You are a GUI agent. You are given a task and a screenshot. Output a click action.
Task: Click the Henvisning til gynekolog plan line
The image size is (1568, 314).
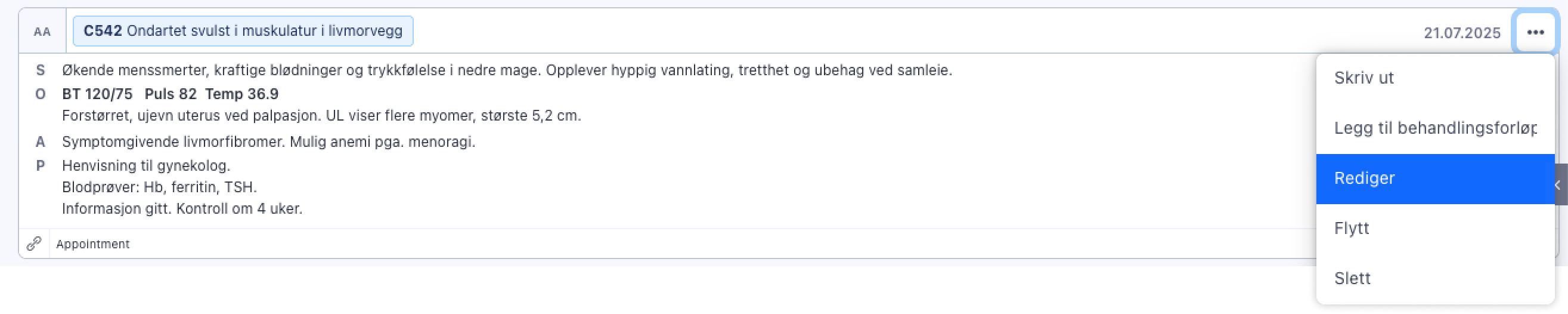click(146, 166)
